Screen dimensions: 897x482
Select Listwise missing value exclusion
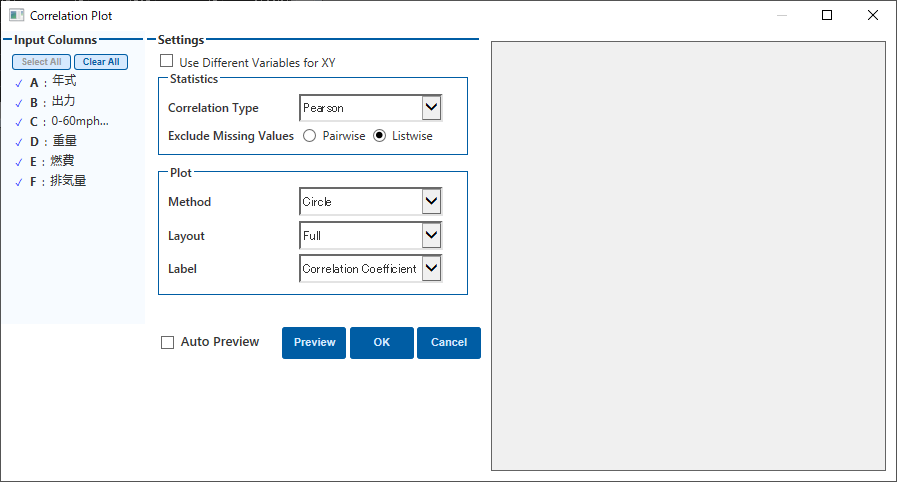pos(379,136)
